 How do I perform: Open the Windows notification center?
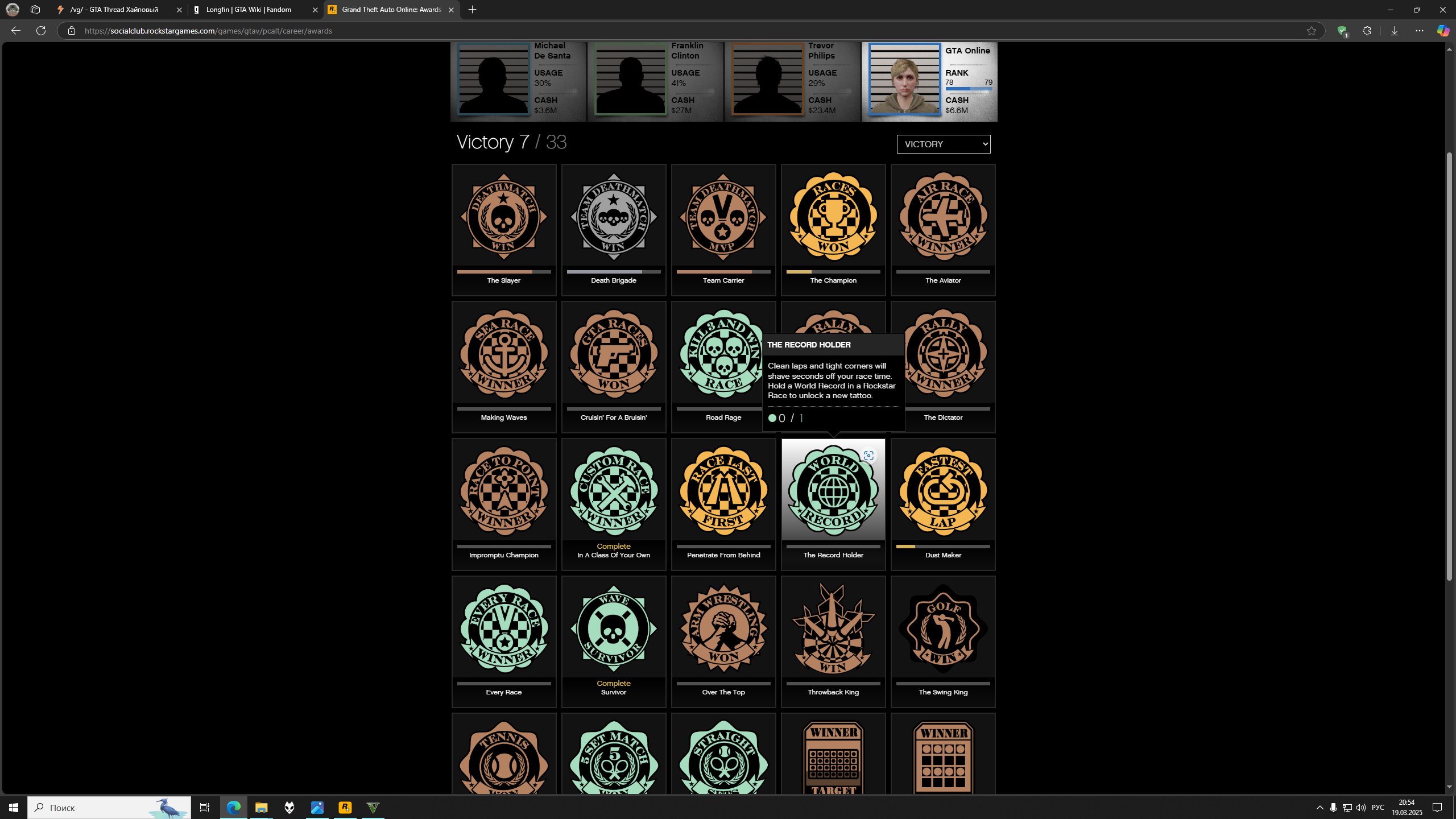point(1437,807)
